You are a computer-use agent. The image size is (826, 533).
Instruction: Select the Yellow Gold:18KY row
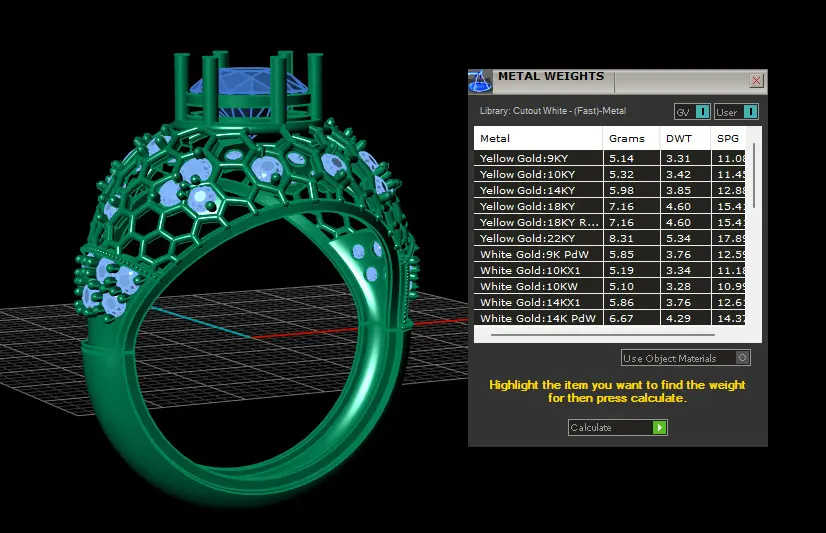(x=609, y=206)
